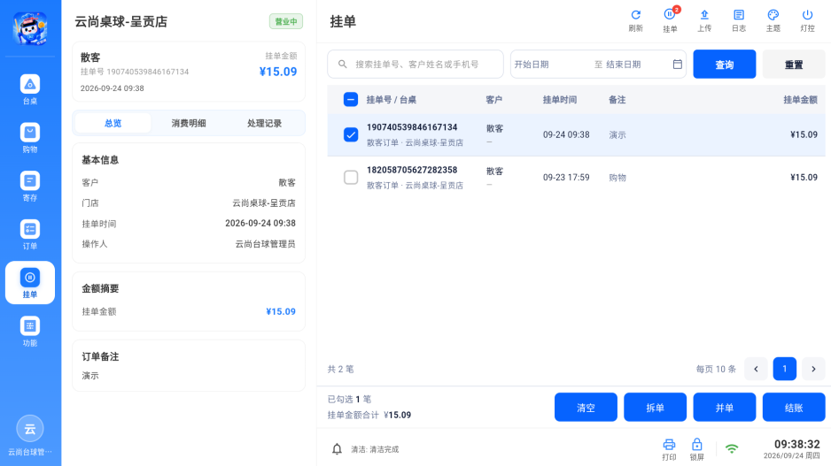
Task: Open the 寄存 storage sidebar icon
Action: pyautogui.click(x=30, y=186)
